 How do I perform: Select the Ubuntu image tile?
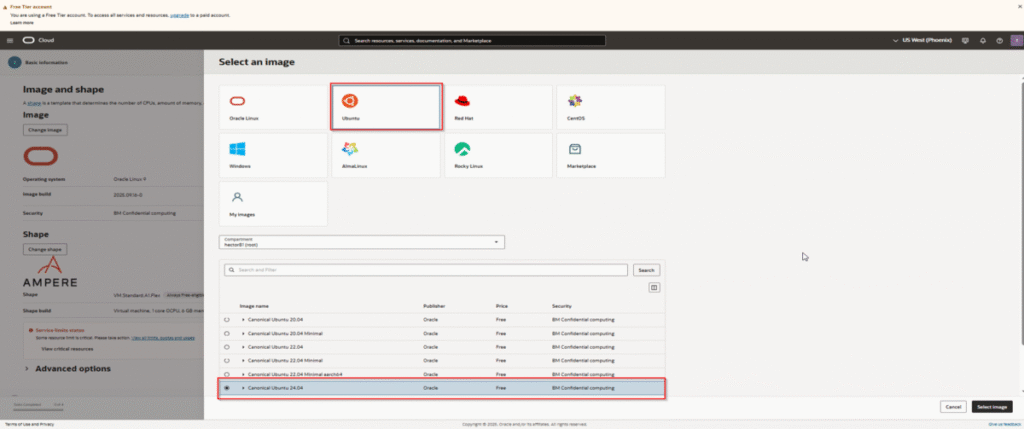(386, 107)
